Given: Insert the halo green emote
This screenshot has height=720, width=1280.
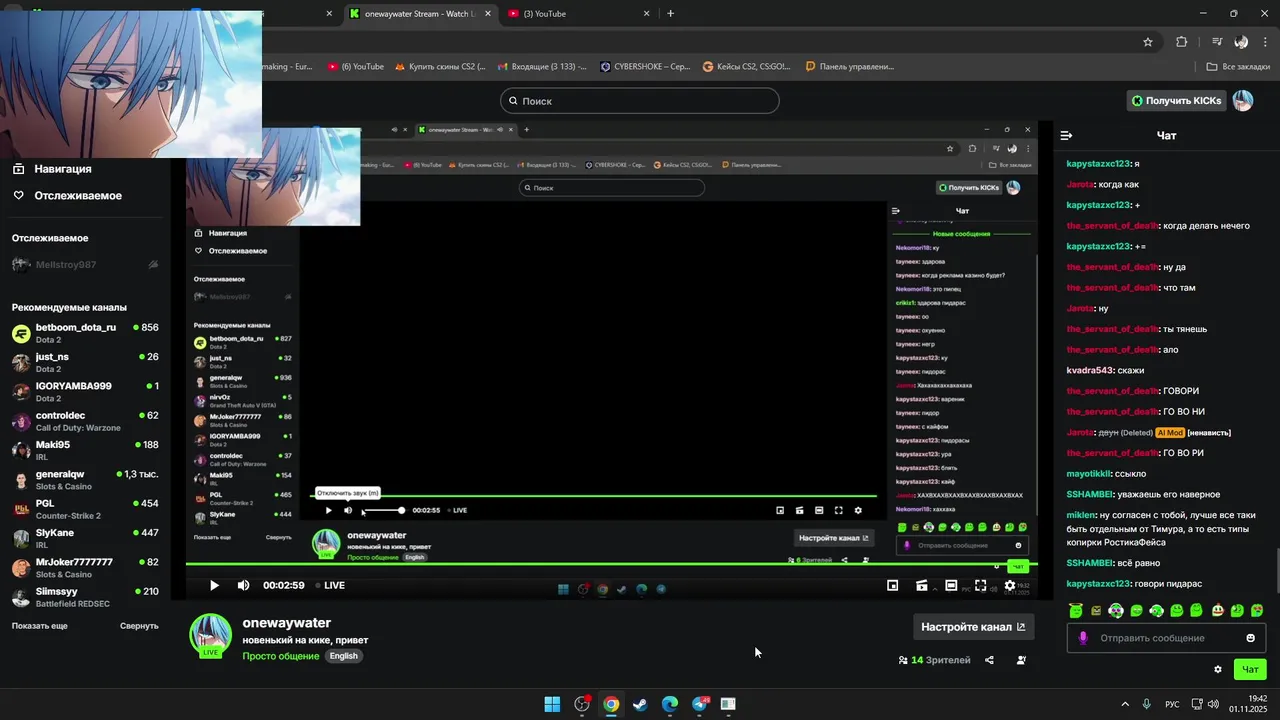Looking at the screenshot, I should click(x=1075, y=610).
